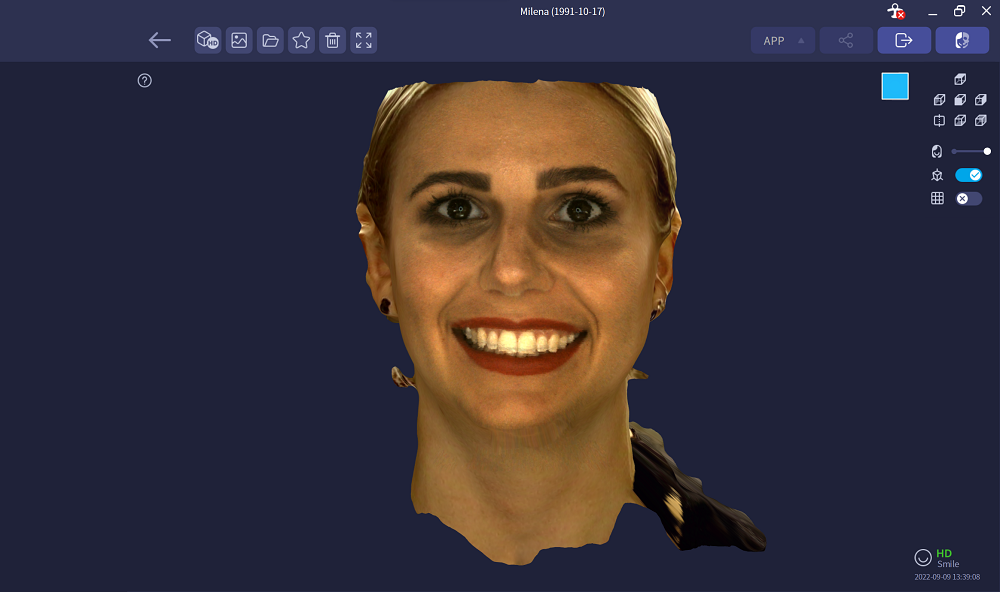Screen dimensions: 1000x592
Task: Adjust the face transparency slider handle
Action: tap(987, 151)
